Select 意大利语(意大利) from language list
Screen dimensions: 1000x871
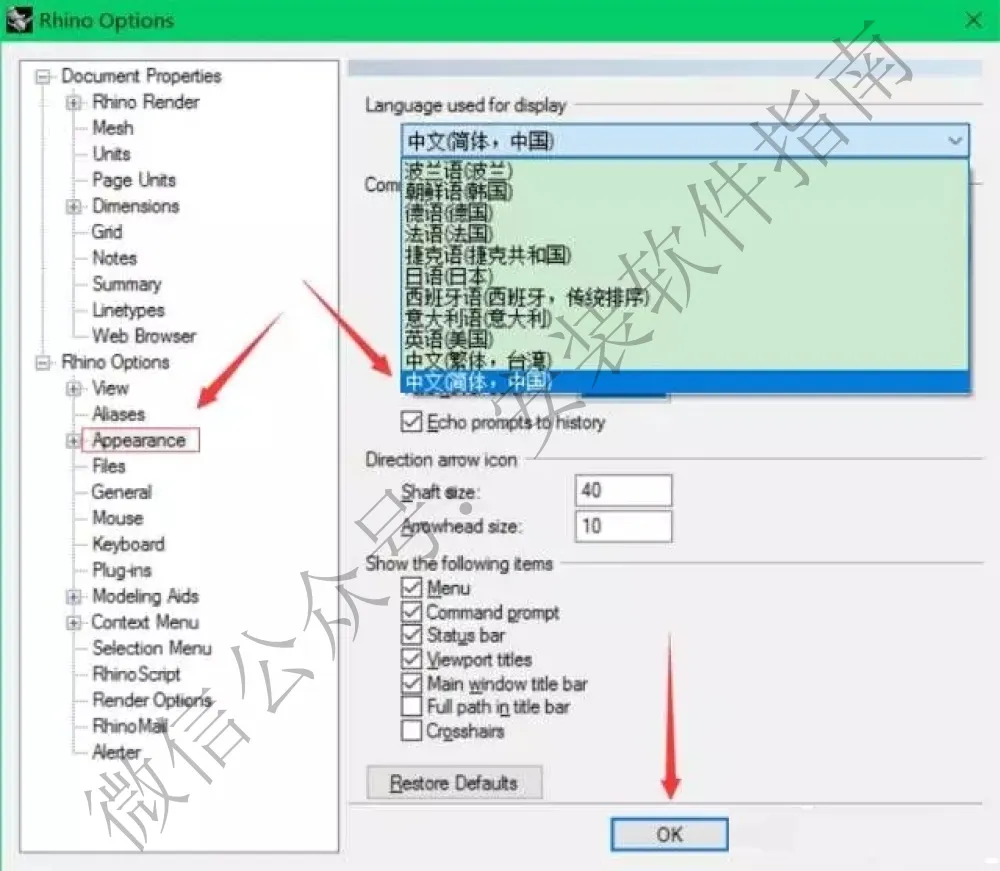(685, 318)
